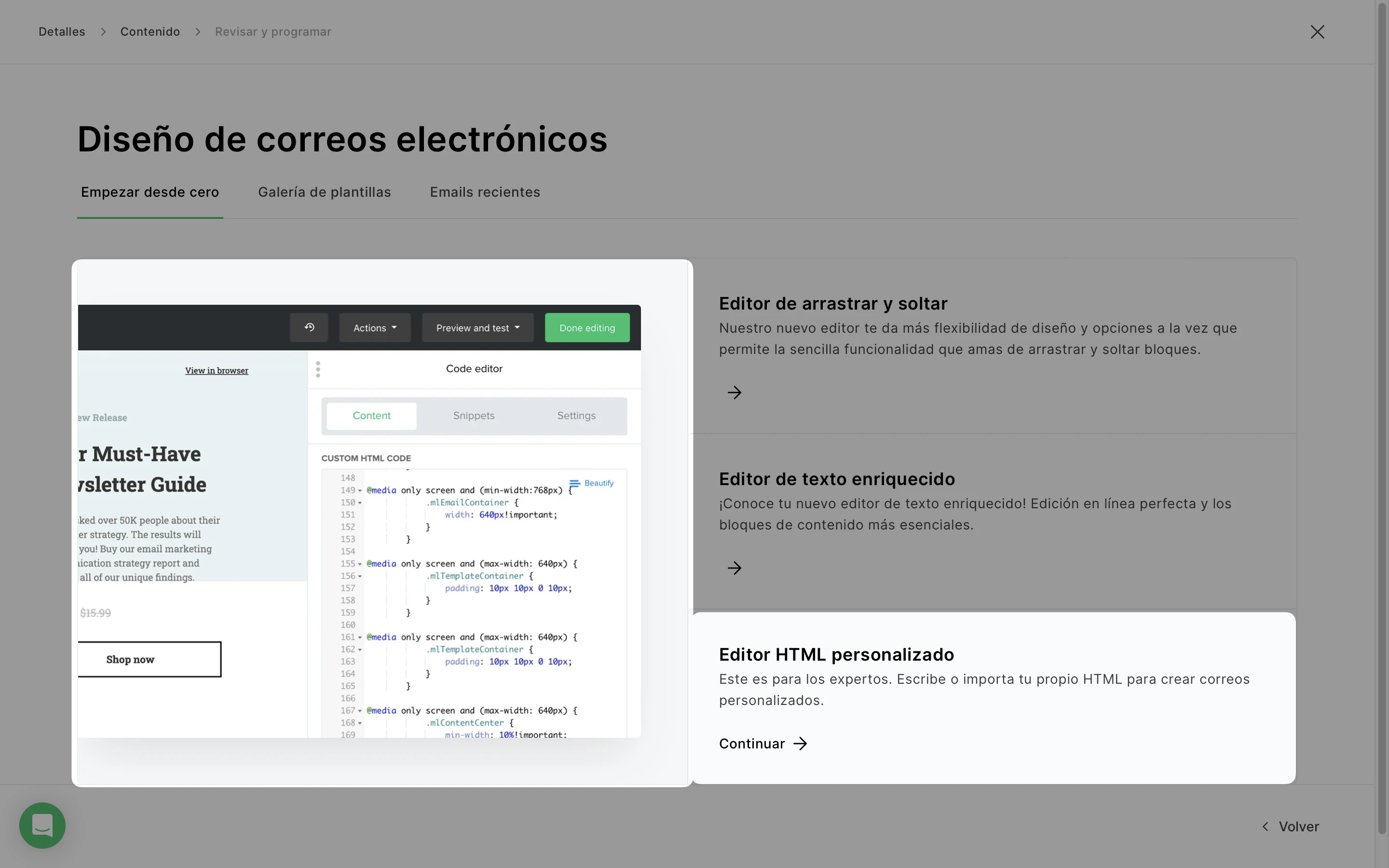The height and width of the screenshot is (868, 1389).
Task: Open the Settings tab in code editor
Action: [576, 416]
